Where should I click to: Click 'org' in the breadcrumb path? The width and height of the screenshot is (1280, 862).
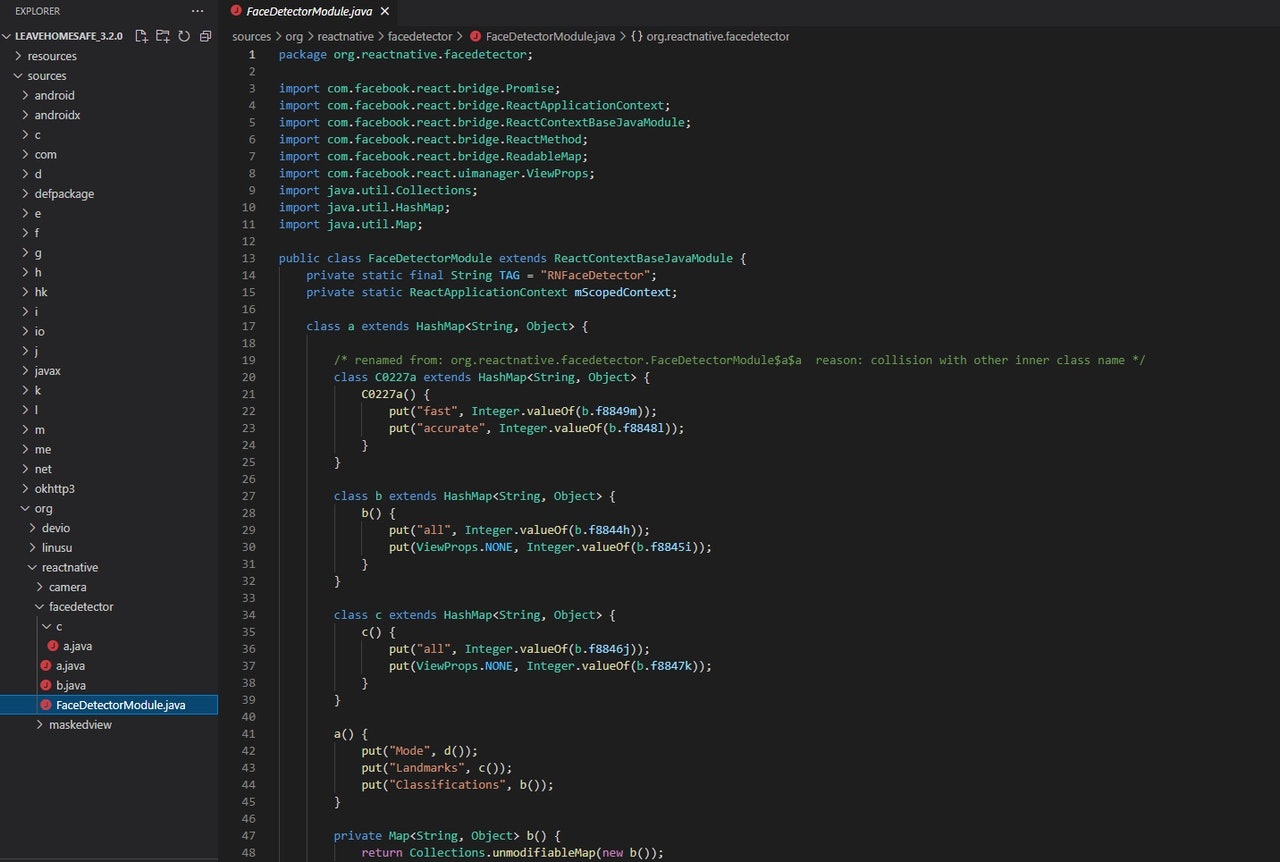coord(294,36)
